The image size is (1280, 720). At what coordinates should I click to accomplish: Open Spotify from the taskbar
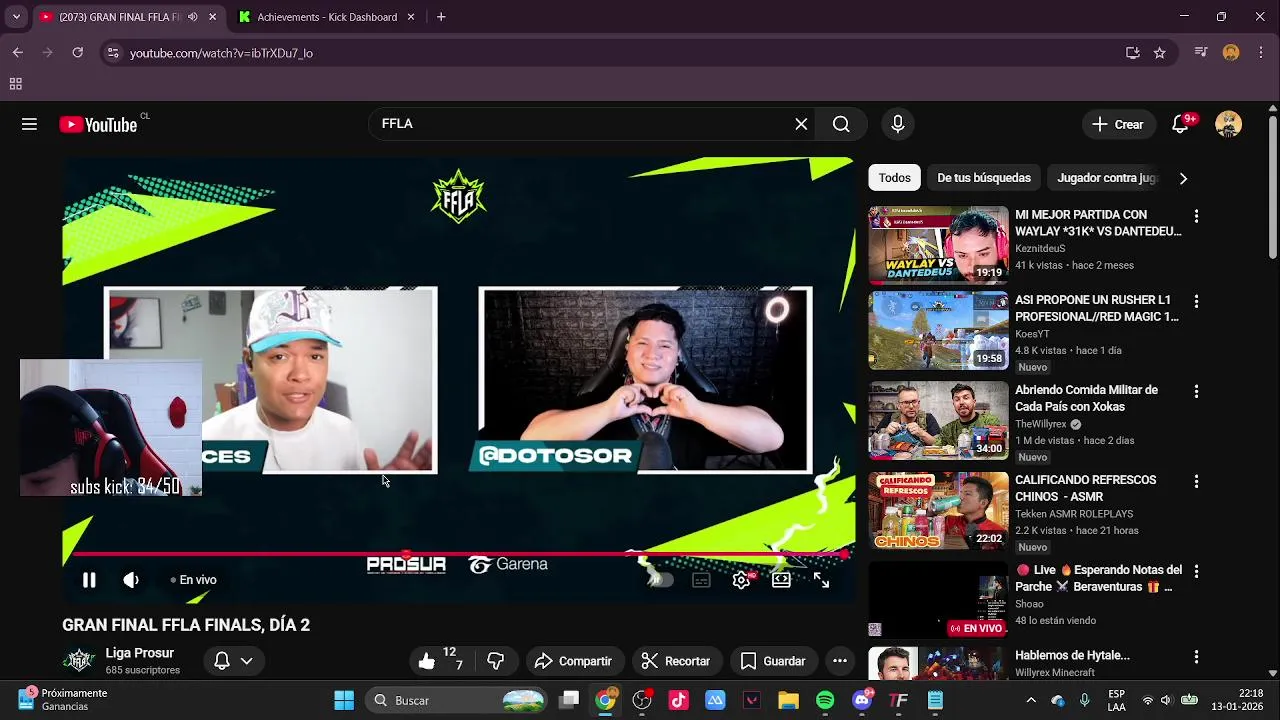[825, 700]
